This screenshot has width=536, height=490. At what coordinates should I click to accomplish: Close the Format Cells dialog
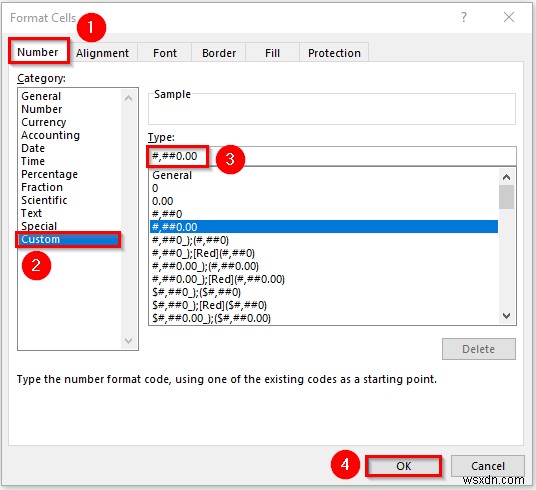509,17
